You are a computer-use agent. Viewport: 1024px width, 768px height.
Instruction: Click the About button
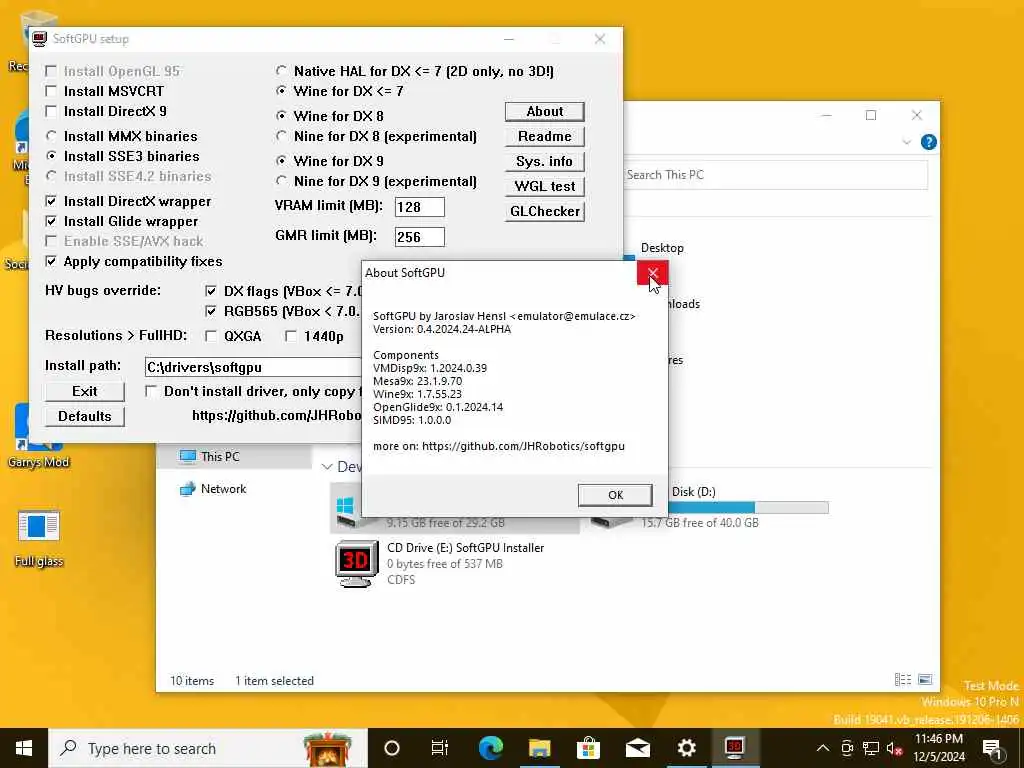tap(545, 112)
